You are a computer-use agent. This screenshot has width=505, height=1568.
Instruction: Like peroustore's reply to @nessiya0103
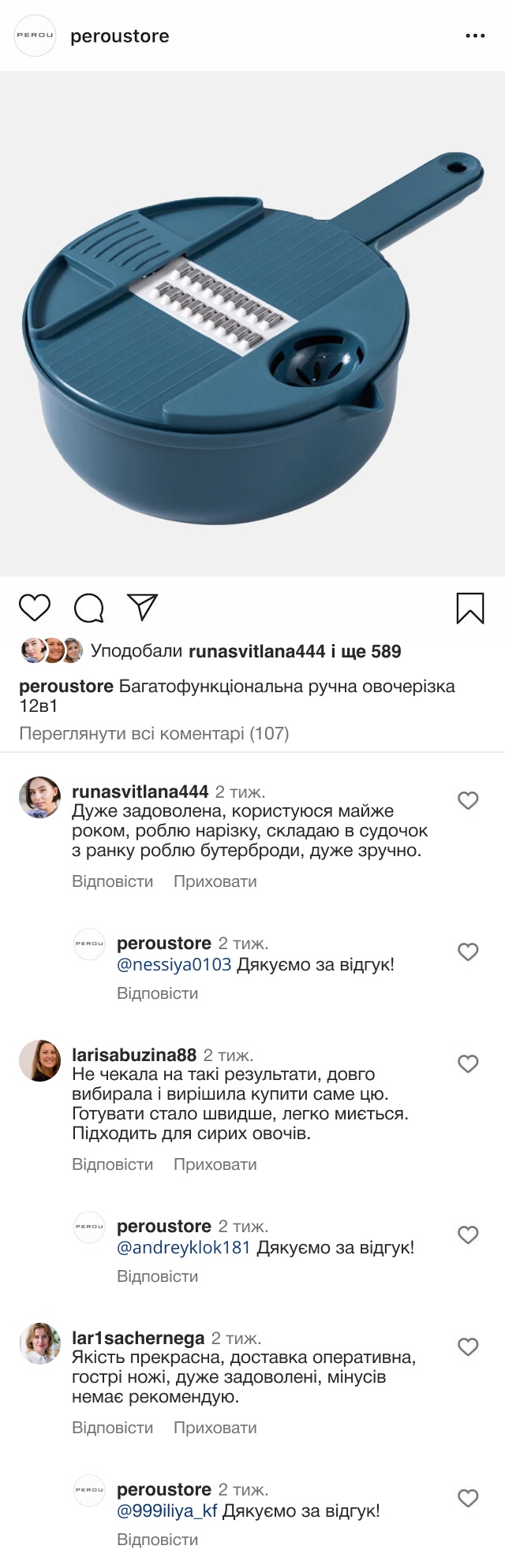469,952
